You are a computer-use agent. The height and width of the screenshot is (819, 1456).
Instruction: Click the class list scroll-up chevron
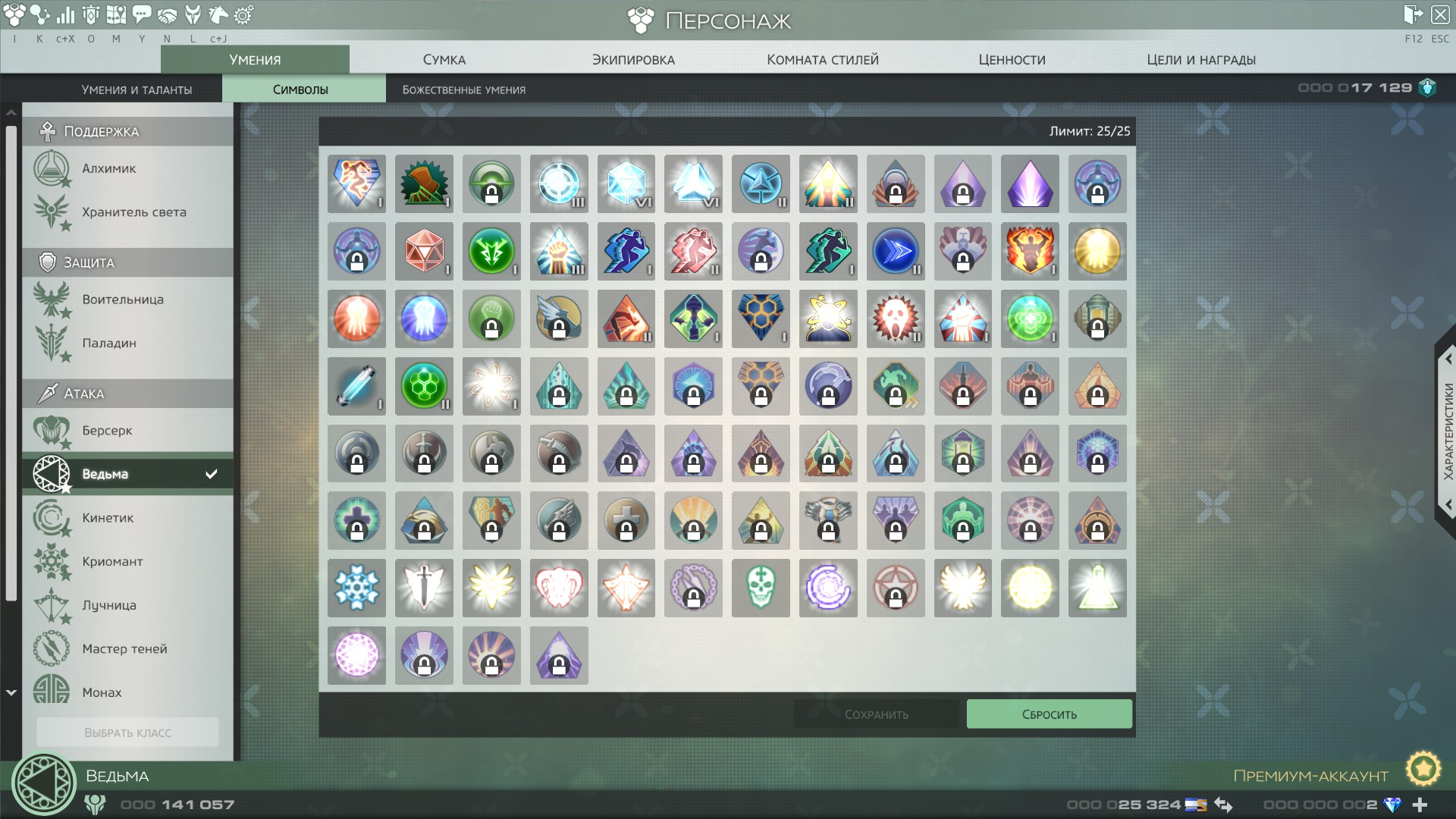tap(11, 113)
